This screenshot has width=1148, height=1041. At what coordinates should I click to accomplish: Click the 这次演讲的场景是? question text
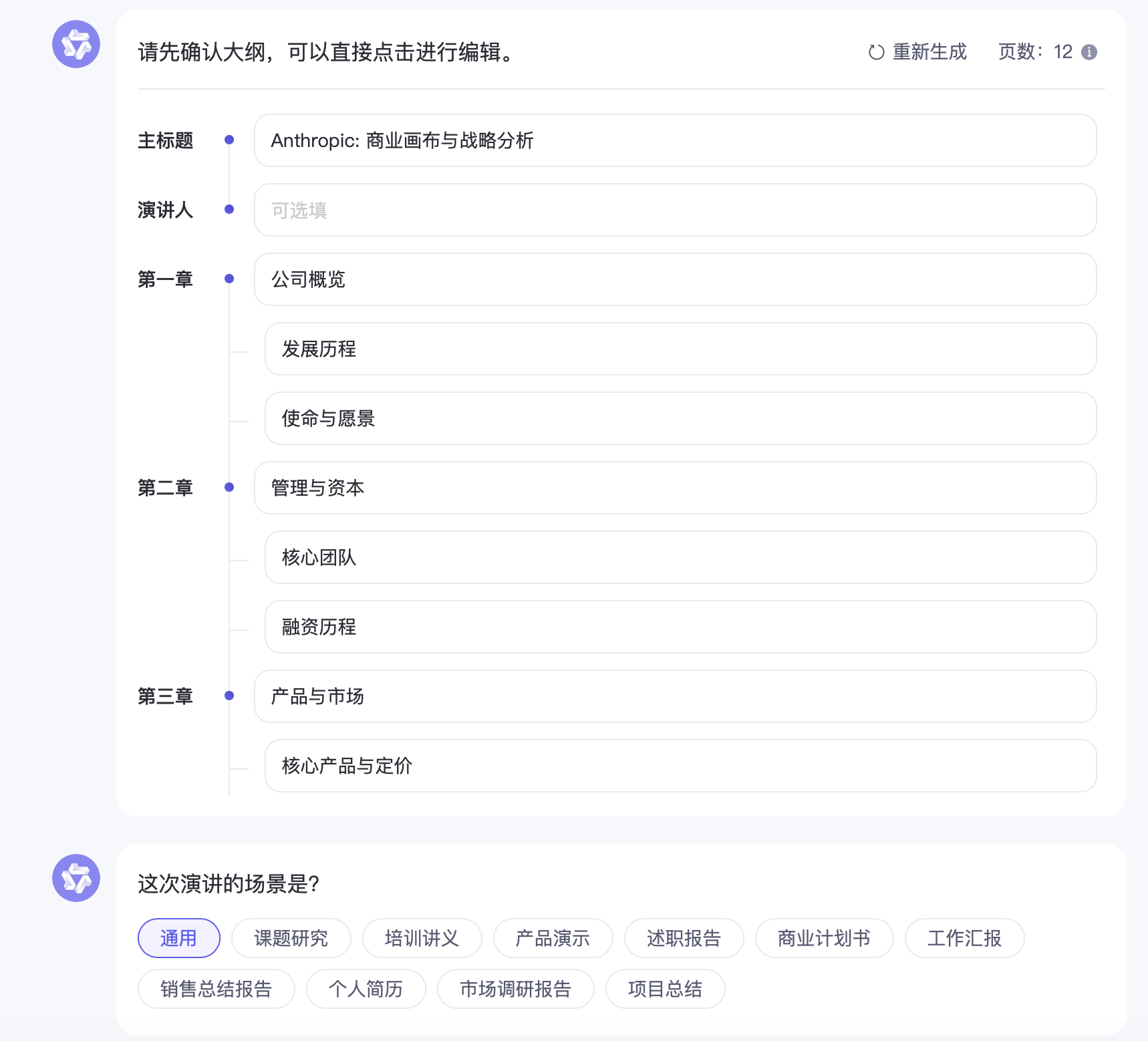click(229, 884)
